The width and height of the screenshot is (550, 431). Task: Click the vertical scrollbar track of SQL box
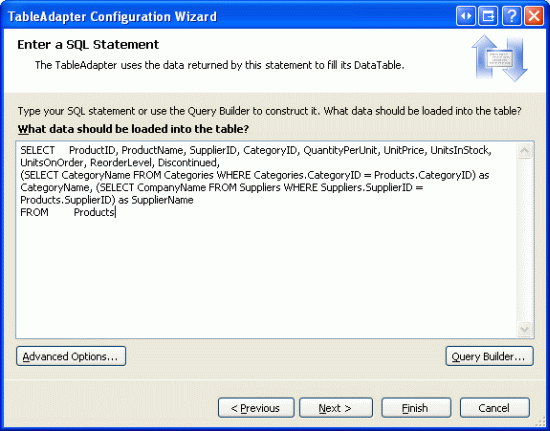coord(525,240)
